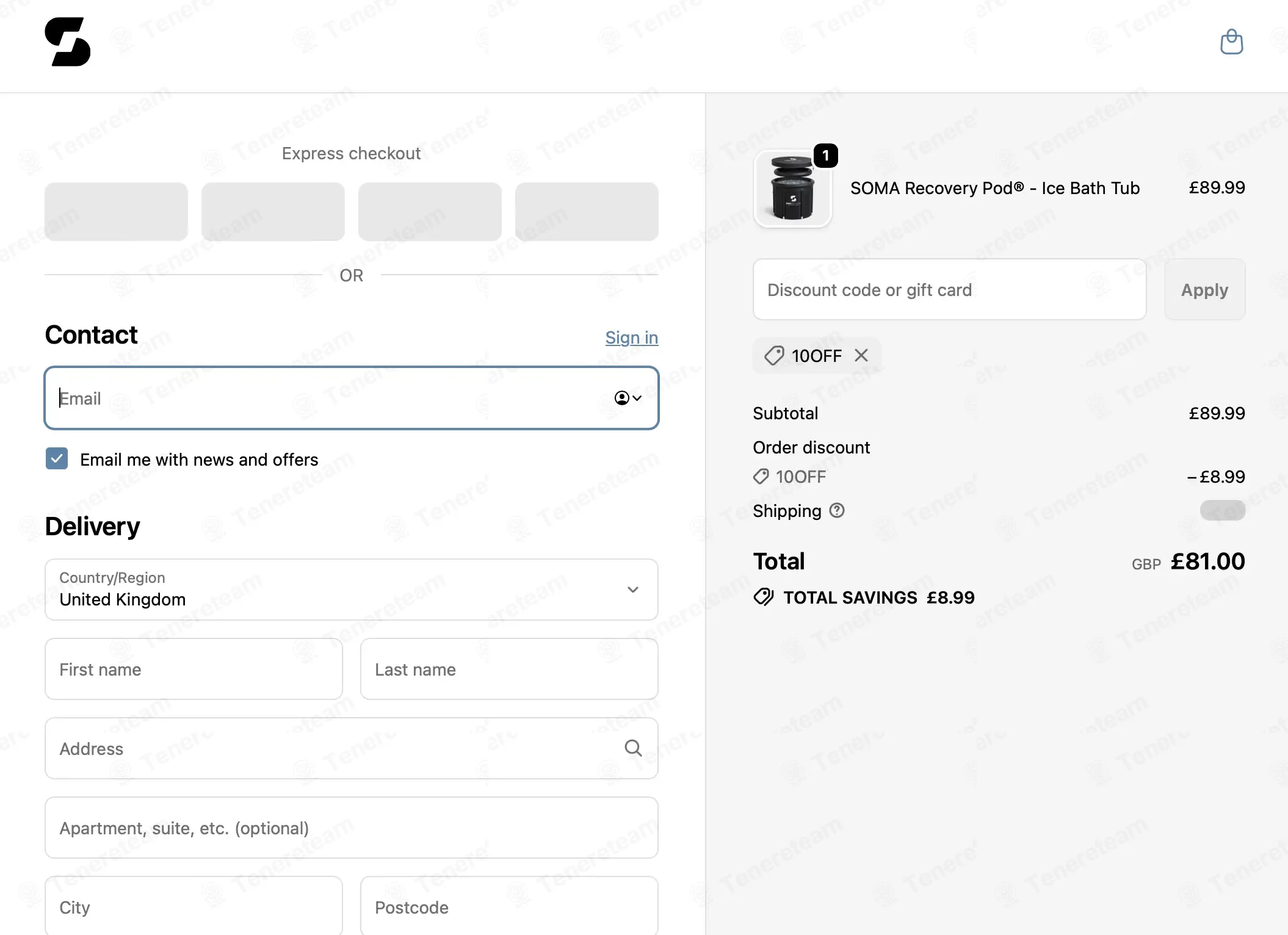
Task: Click the first express checkout button
Action: (116, 211)
